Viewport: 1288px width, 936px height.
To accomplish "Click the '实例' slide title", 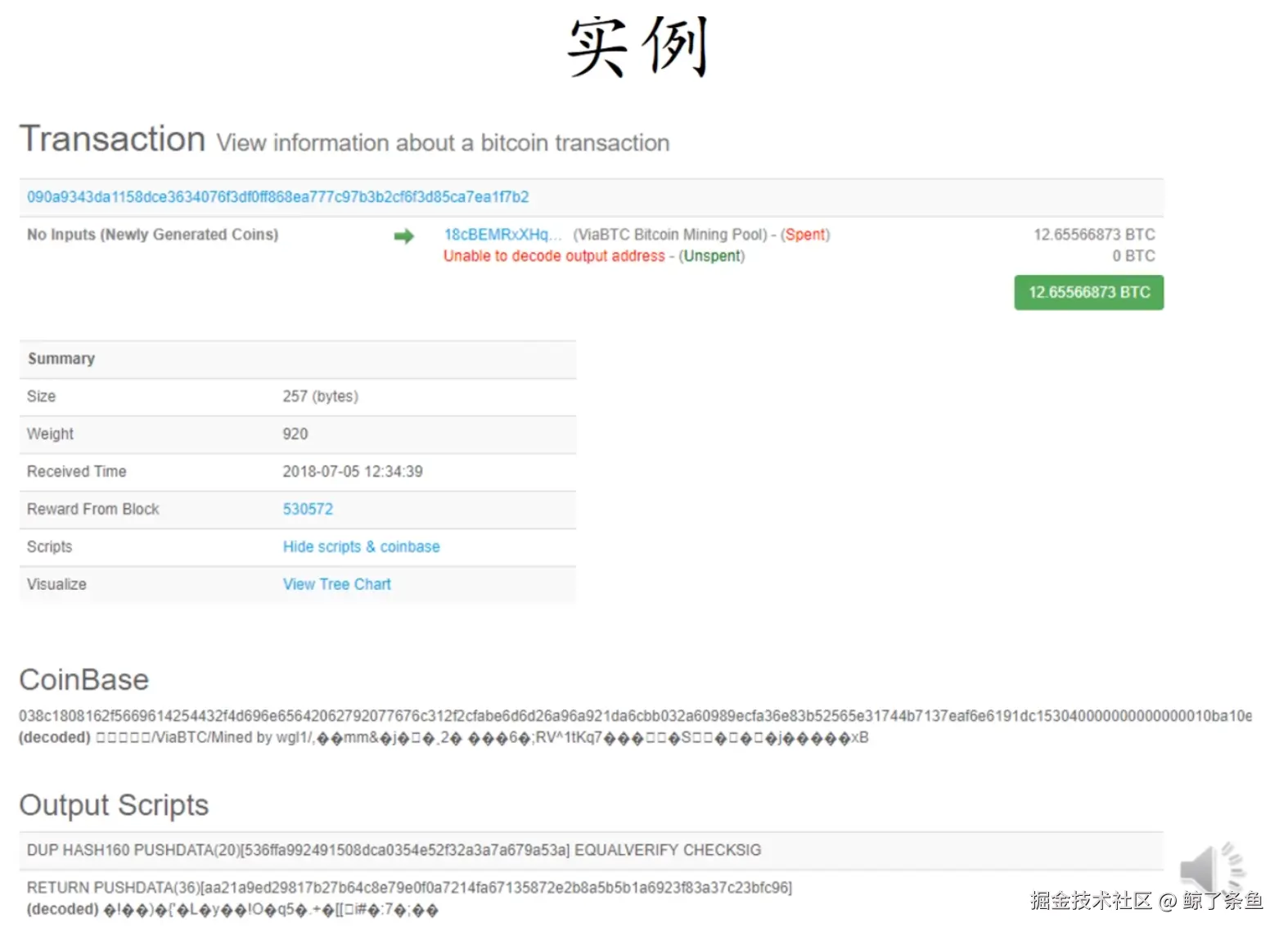I will 637,47.
